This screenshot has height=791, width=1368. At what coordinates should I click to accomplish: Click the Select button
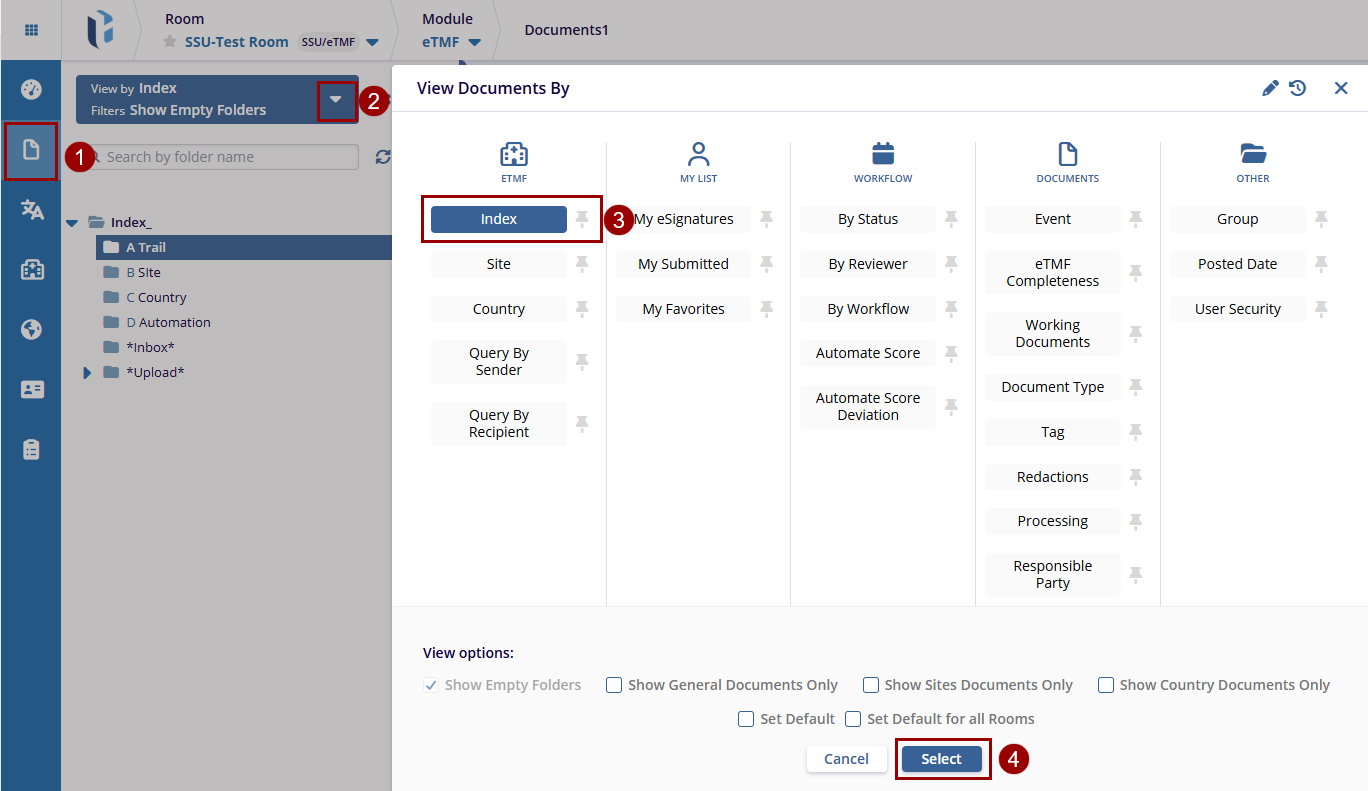[x=941, y=759]
